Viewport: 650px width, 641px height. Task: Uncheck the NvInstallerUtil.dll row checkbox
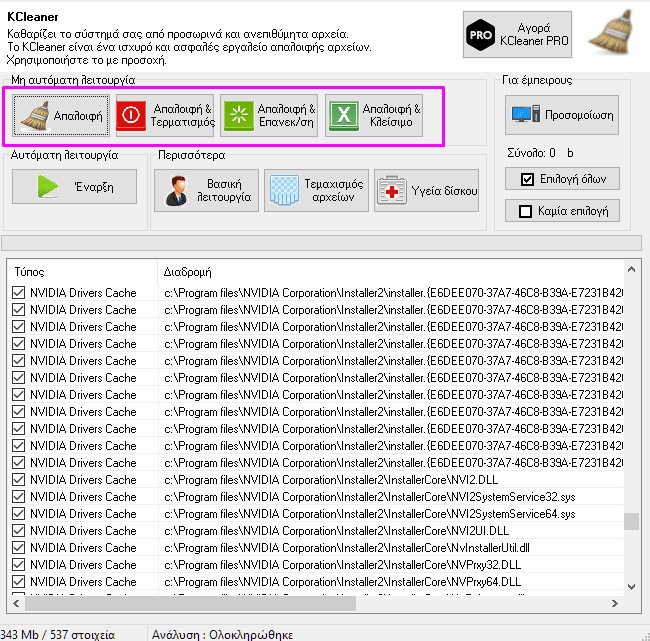(x=18, y=548)
